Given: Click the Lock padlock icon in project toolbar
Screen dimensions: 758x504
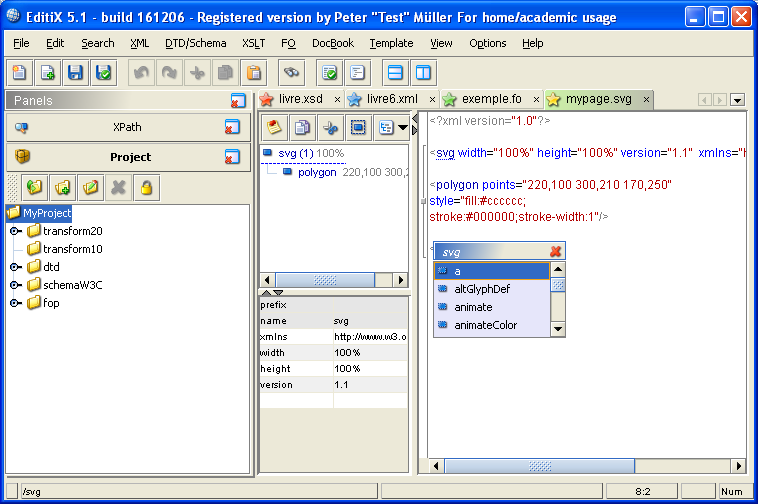Looking at the screenshot, I should click(x=146, y=187).
